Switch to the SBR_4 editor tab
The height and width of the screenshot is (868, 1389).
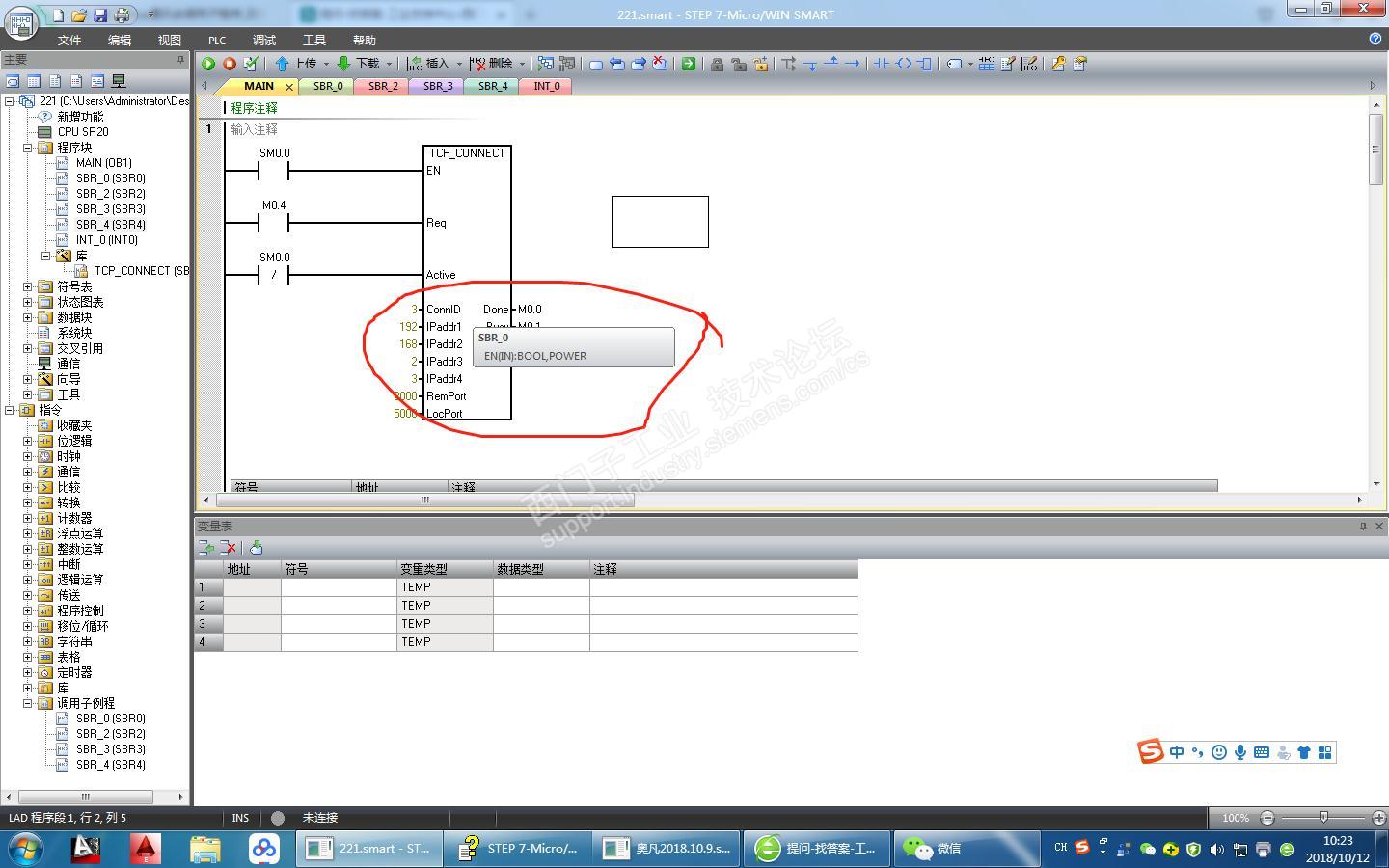pyautogui.click(x=493, y=86)
